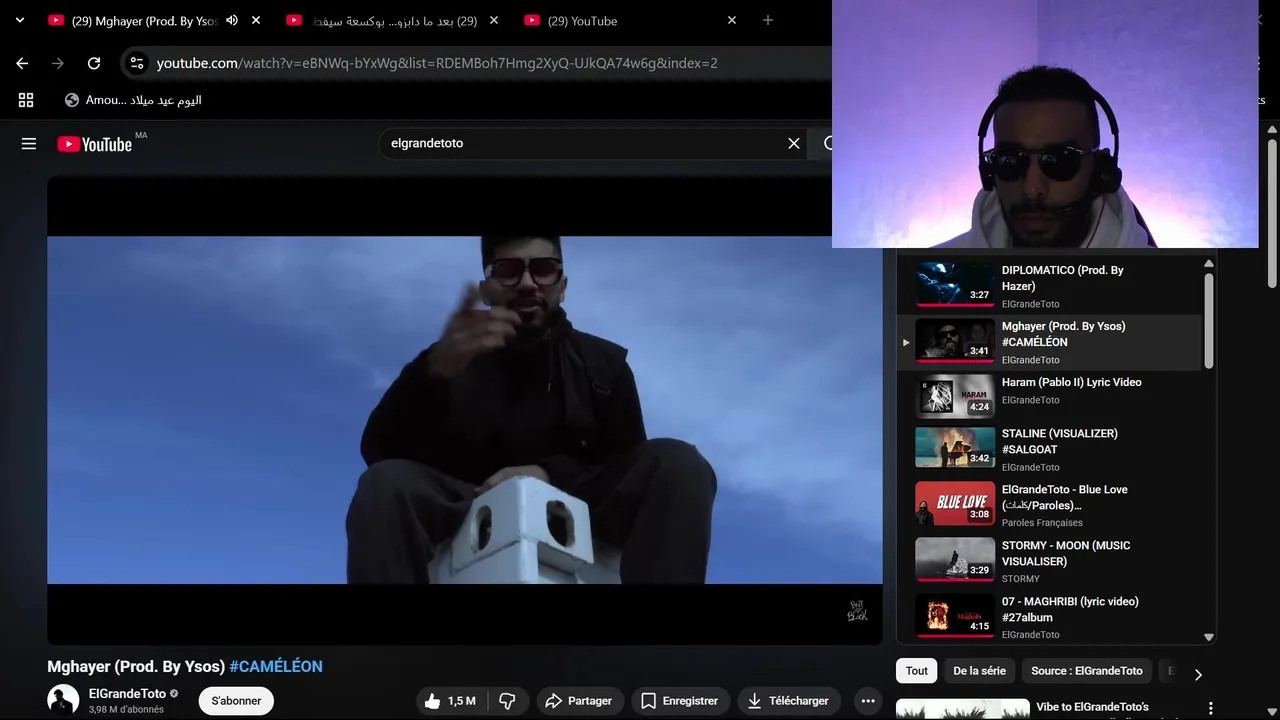
Task: Open the Amou bookmark in bookmarks bar
Action: [133, 100]
